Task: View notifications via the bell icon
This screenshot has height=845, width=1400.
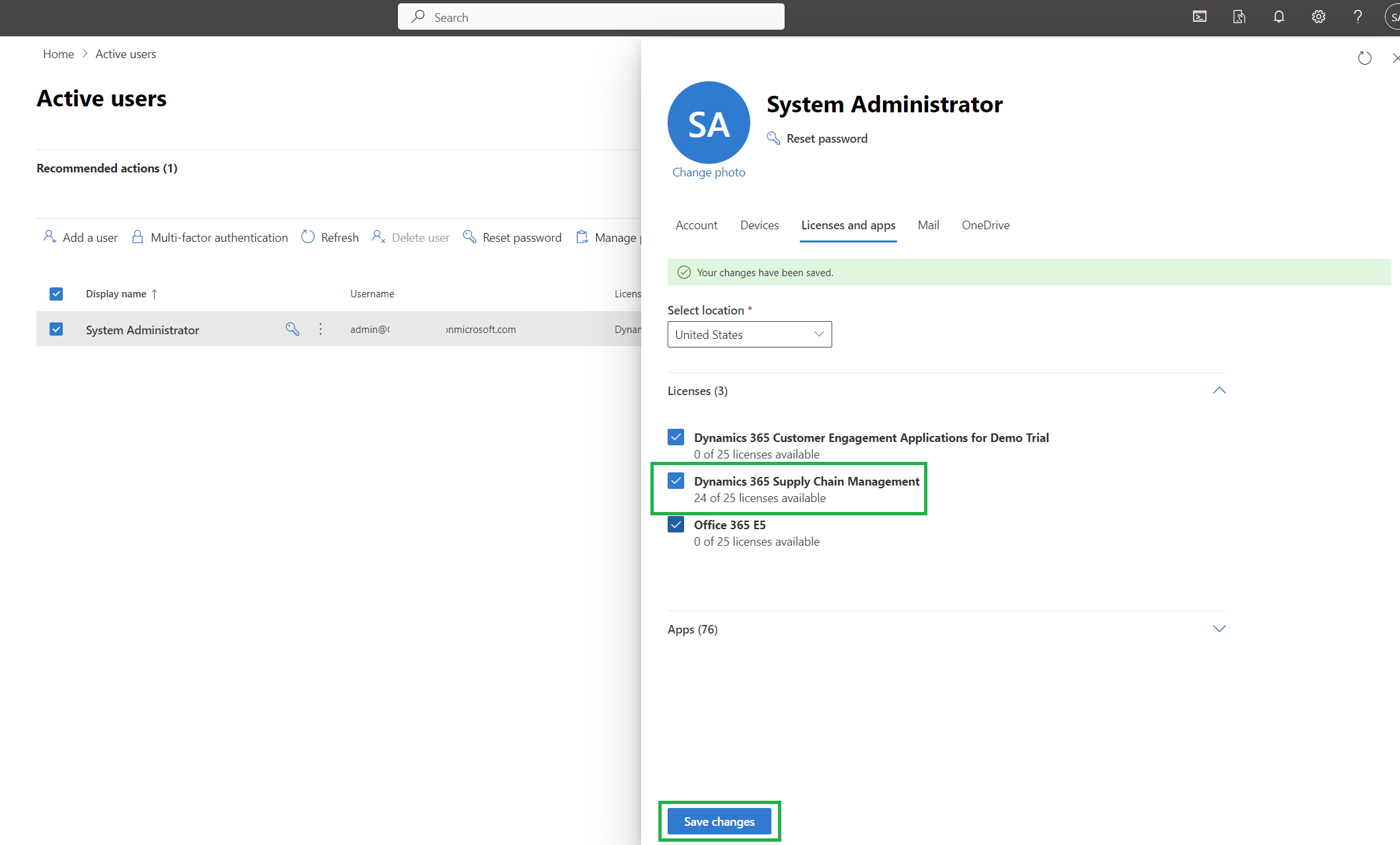Action: point(1278,17)
